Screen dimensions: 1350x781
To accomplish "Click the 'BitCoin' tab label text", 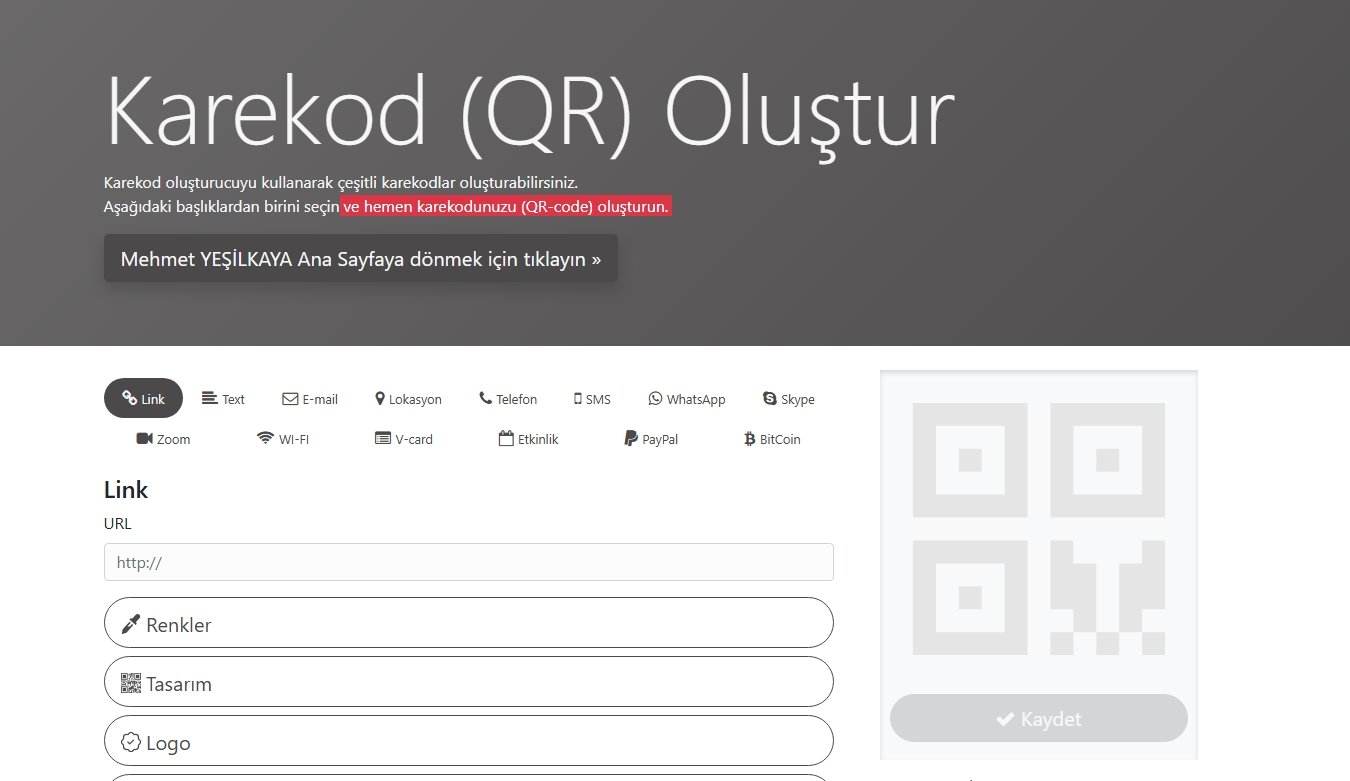I will point(780,439).
